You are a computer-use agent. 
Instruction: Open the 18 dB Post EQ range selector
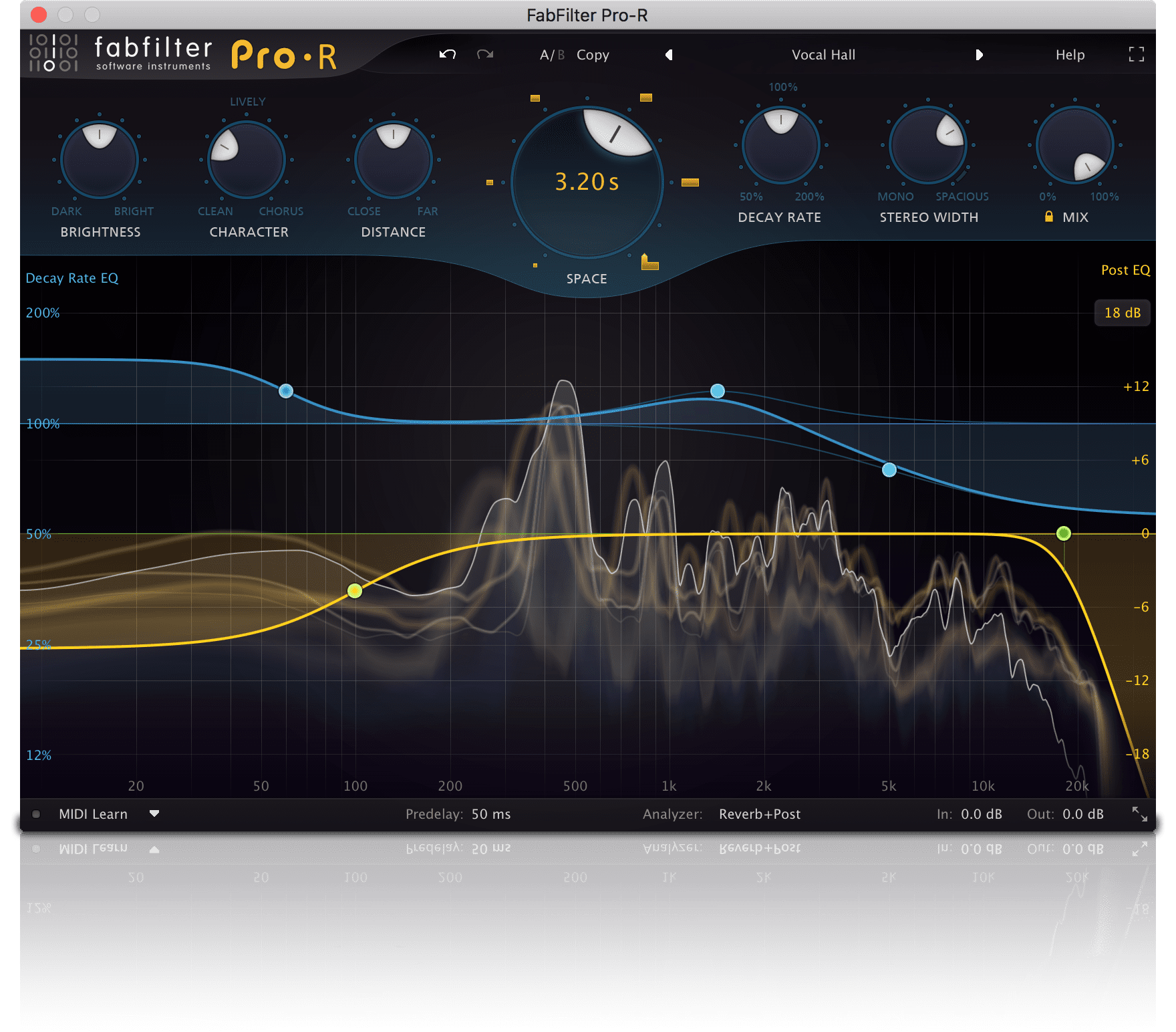1123,313
